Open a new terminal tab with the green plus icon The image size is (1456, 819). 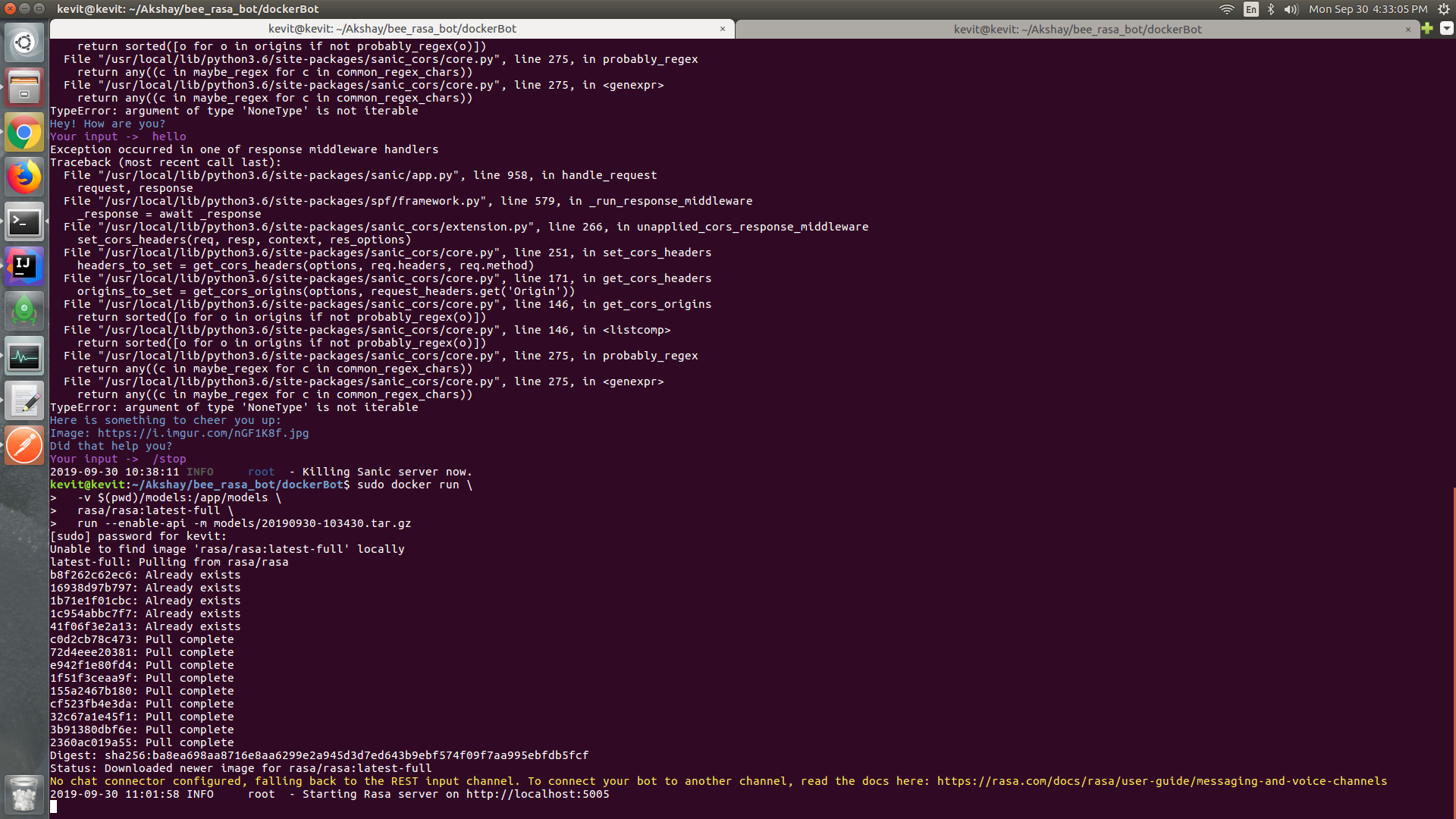coord(1427,29)
